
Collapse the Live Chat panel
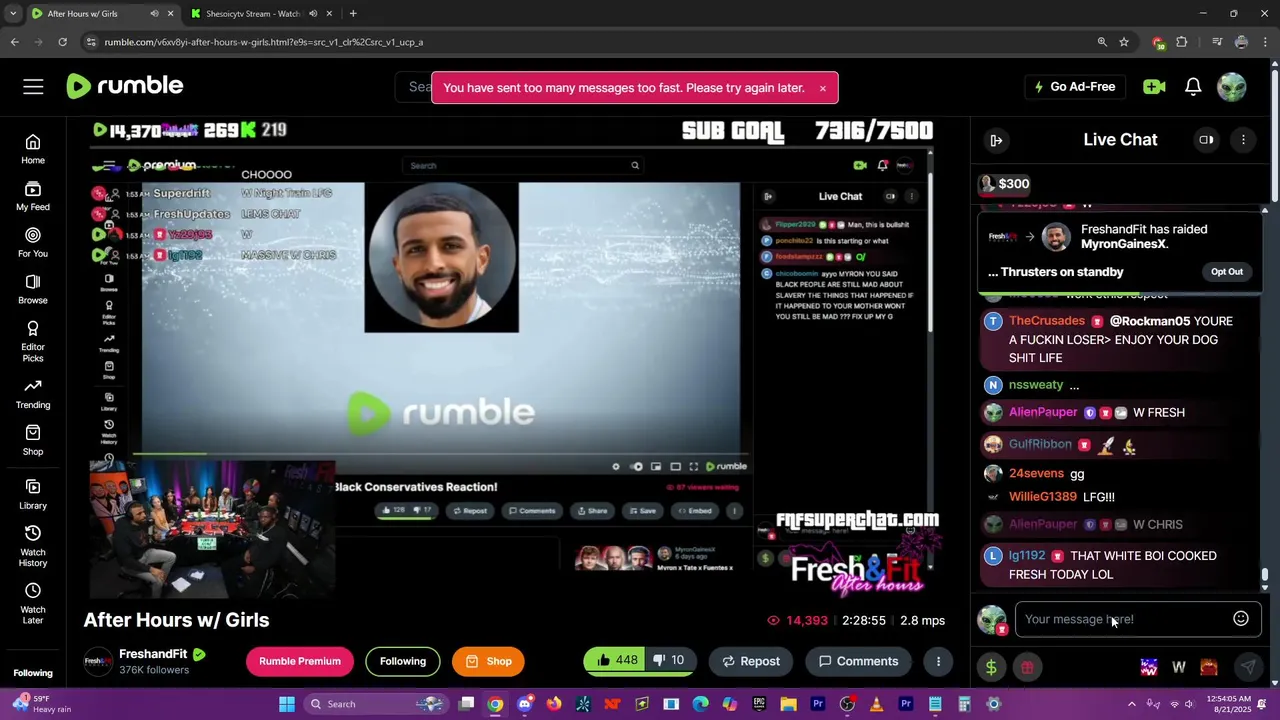(x=996, y=140)
